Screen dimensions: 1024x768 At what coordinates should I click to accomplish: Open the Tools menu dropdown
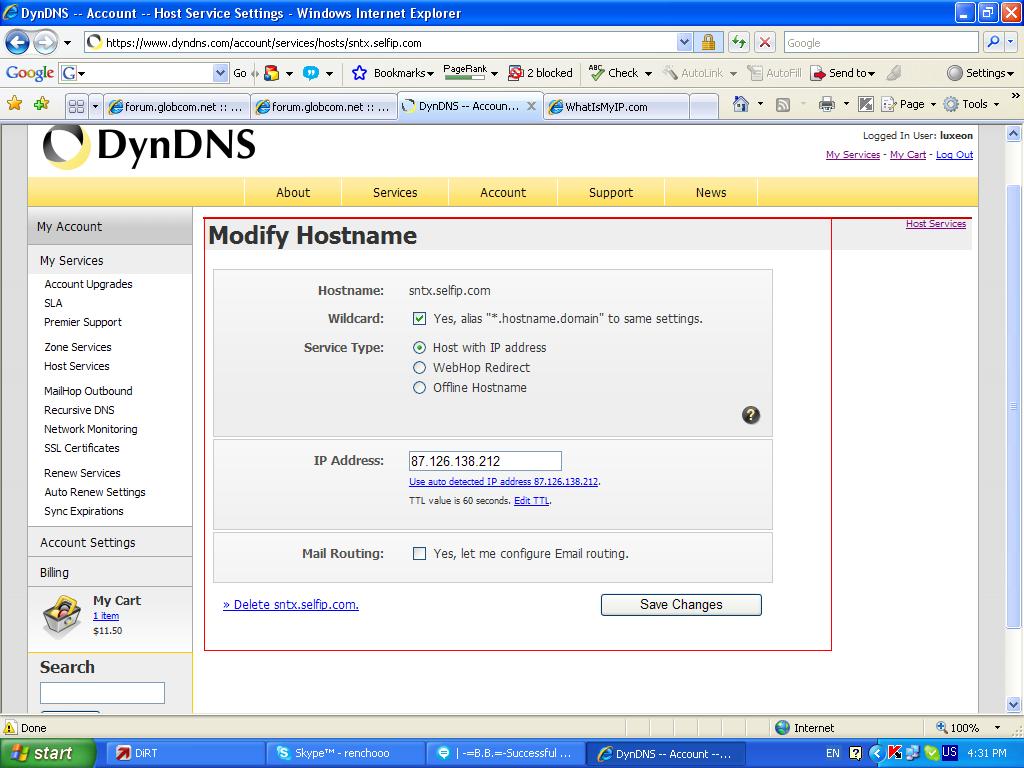point(971,104)
